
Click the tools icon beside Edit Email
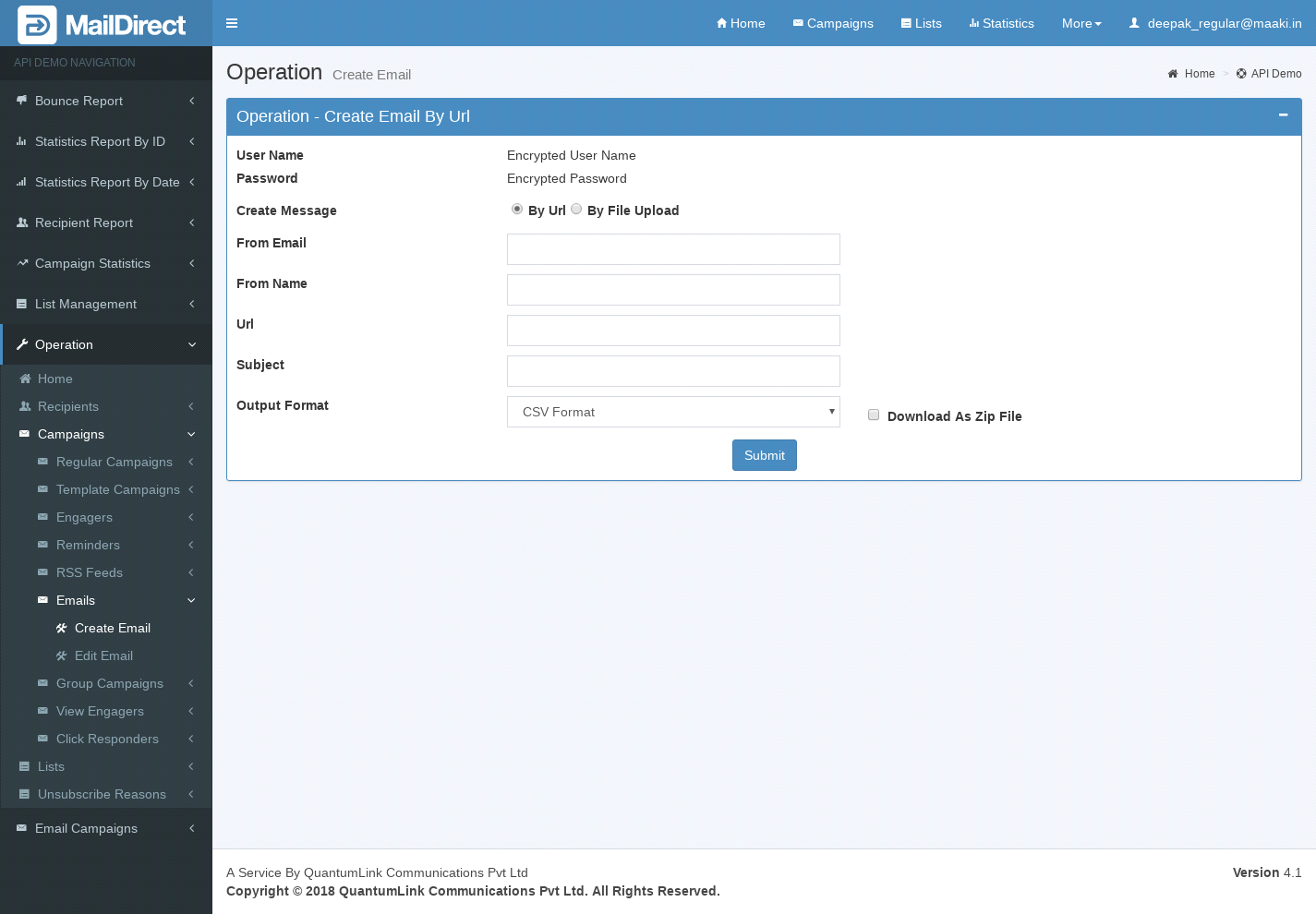[62, 655]
